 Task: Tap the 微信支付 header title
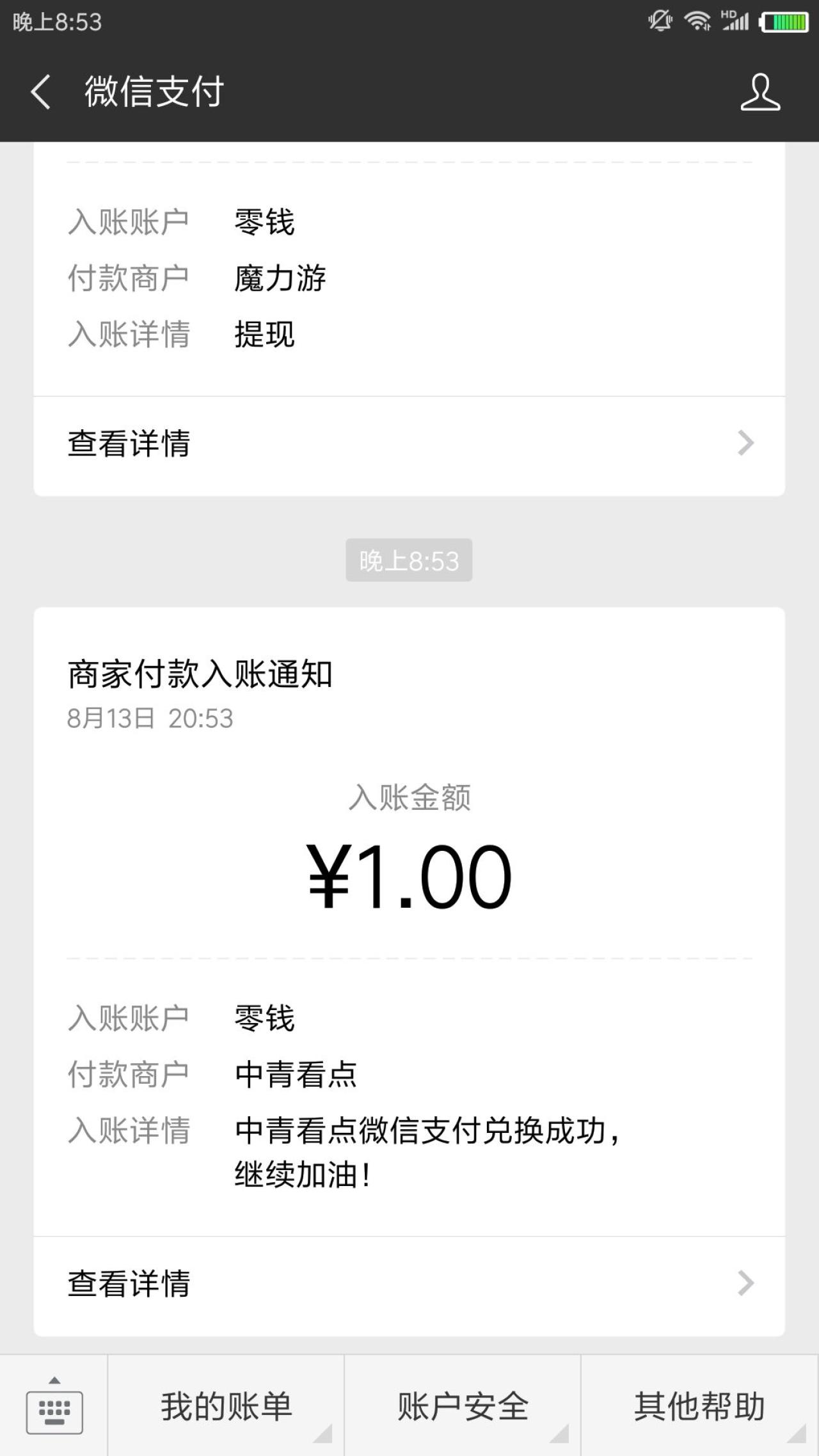click(154, 91)
